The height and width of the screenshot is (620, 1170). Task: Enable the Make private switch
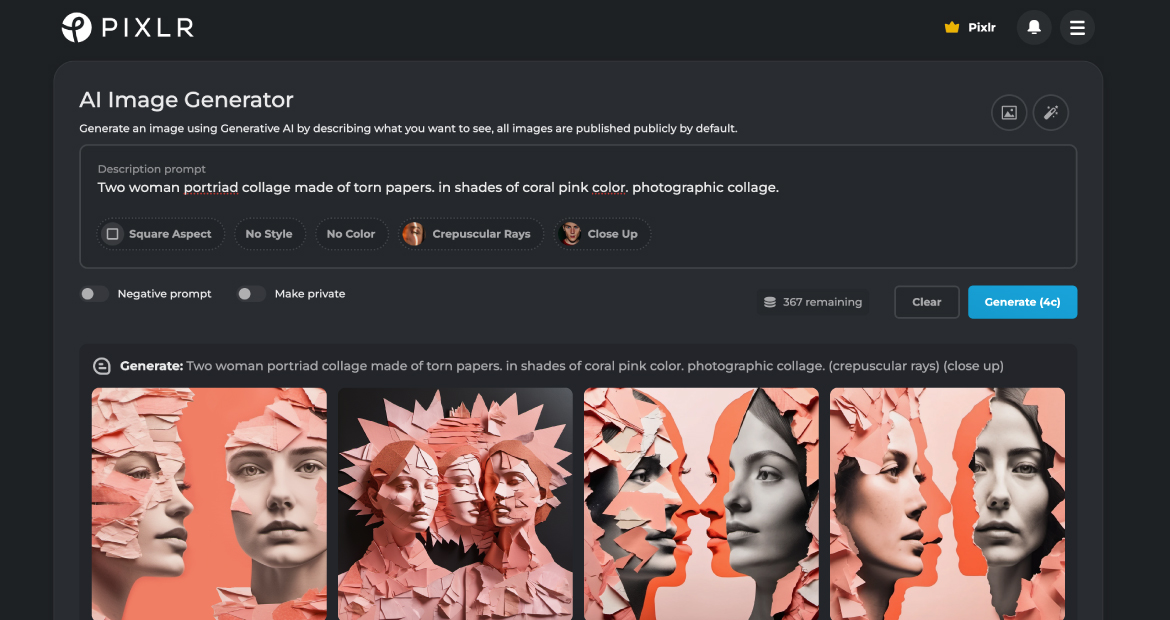point(251,293)
